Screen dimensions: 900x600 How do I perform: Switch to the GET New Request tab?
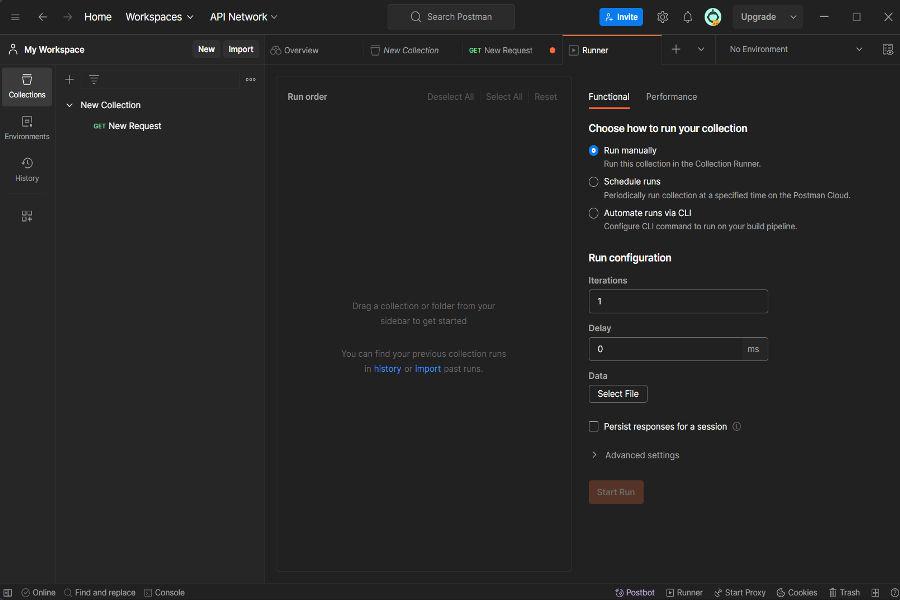[x=501, y=51]
